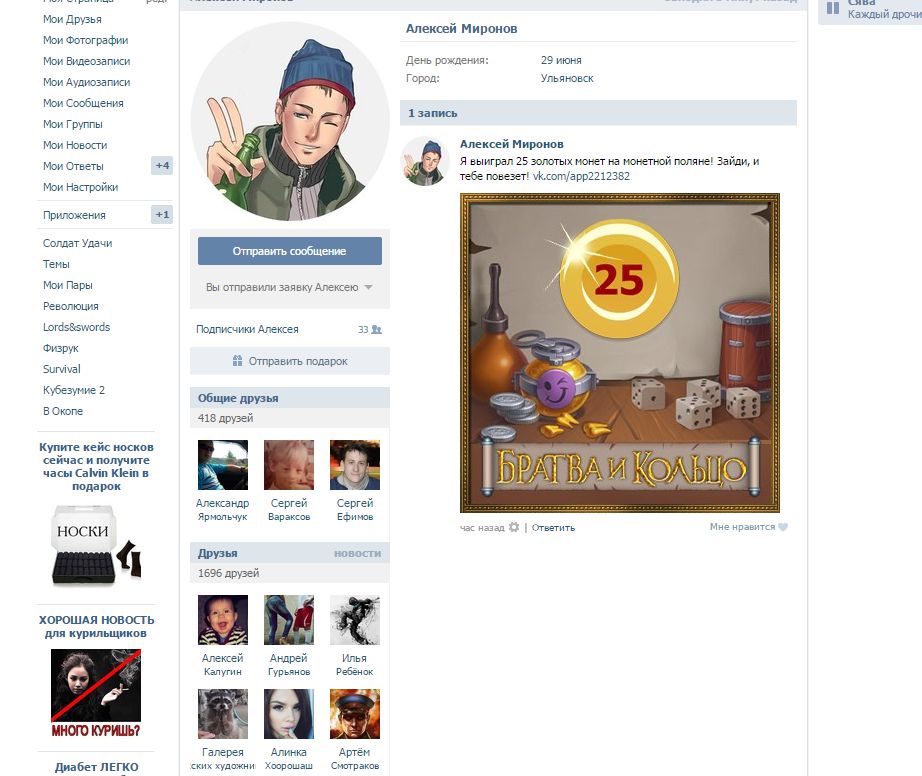Click the small avatar beside the wall post
The width and height of the screenshot is (922, 776).
click(424, 162)
